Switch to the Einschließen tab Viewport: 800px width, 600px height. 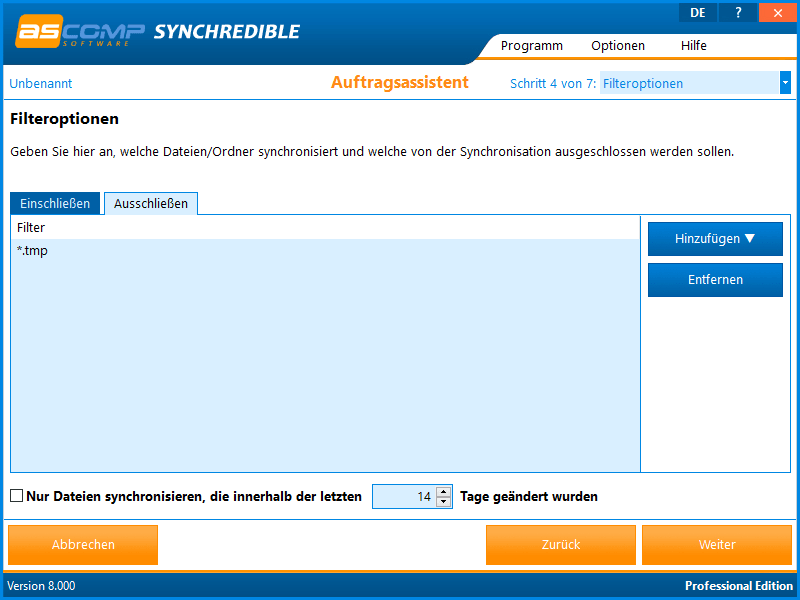click(55, 203)
